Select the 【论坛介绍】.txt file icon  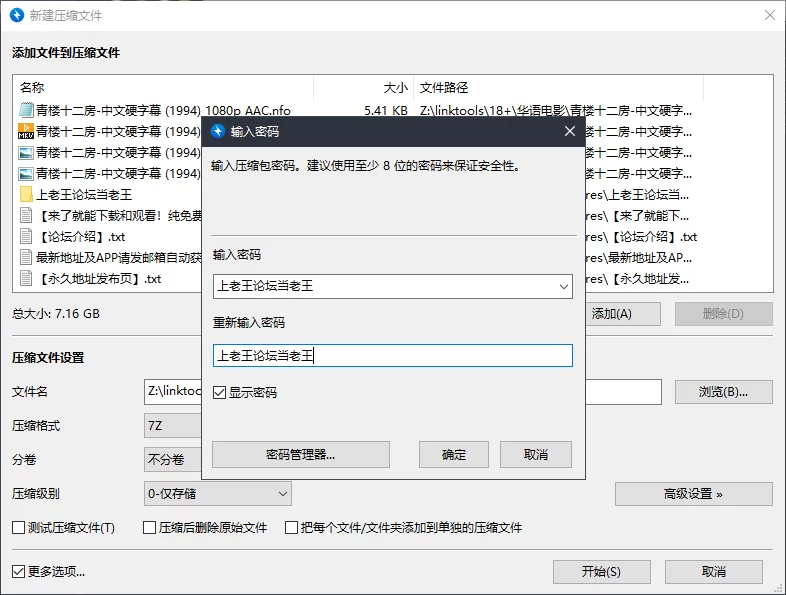26,237
